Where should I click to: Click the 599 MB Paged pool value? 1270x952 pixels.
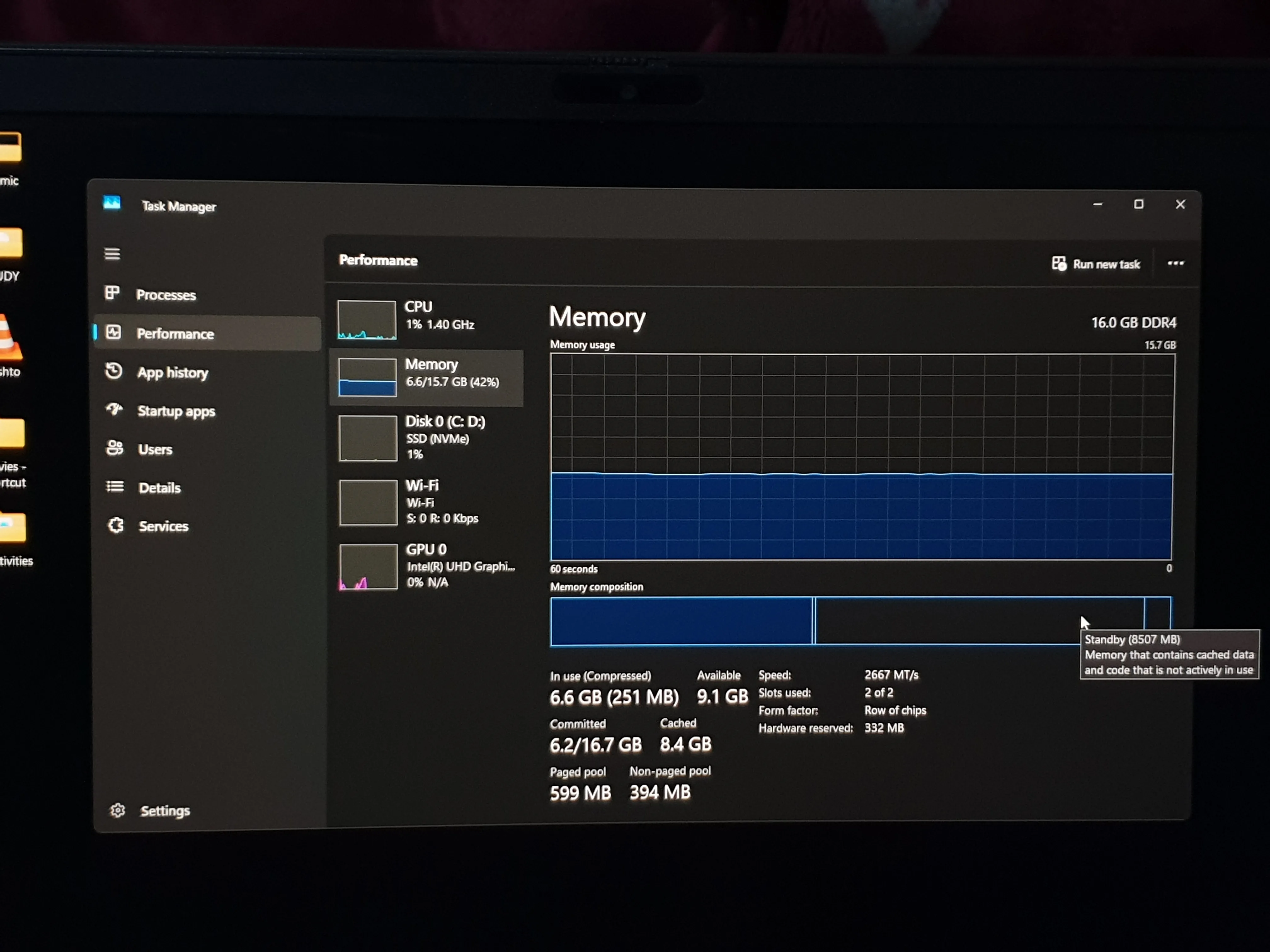580,793
